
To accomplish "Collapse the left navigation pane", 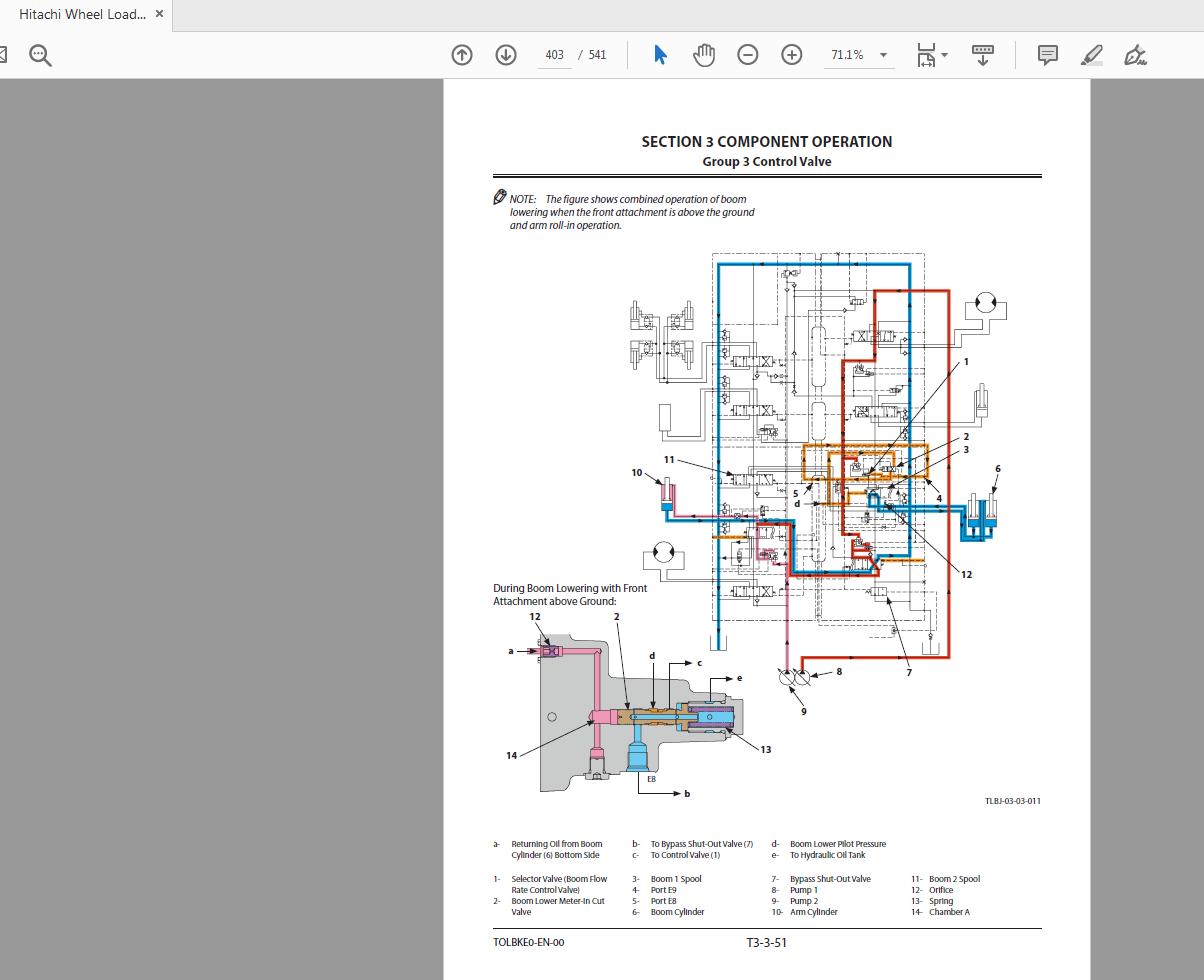I will coord(4,55).
